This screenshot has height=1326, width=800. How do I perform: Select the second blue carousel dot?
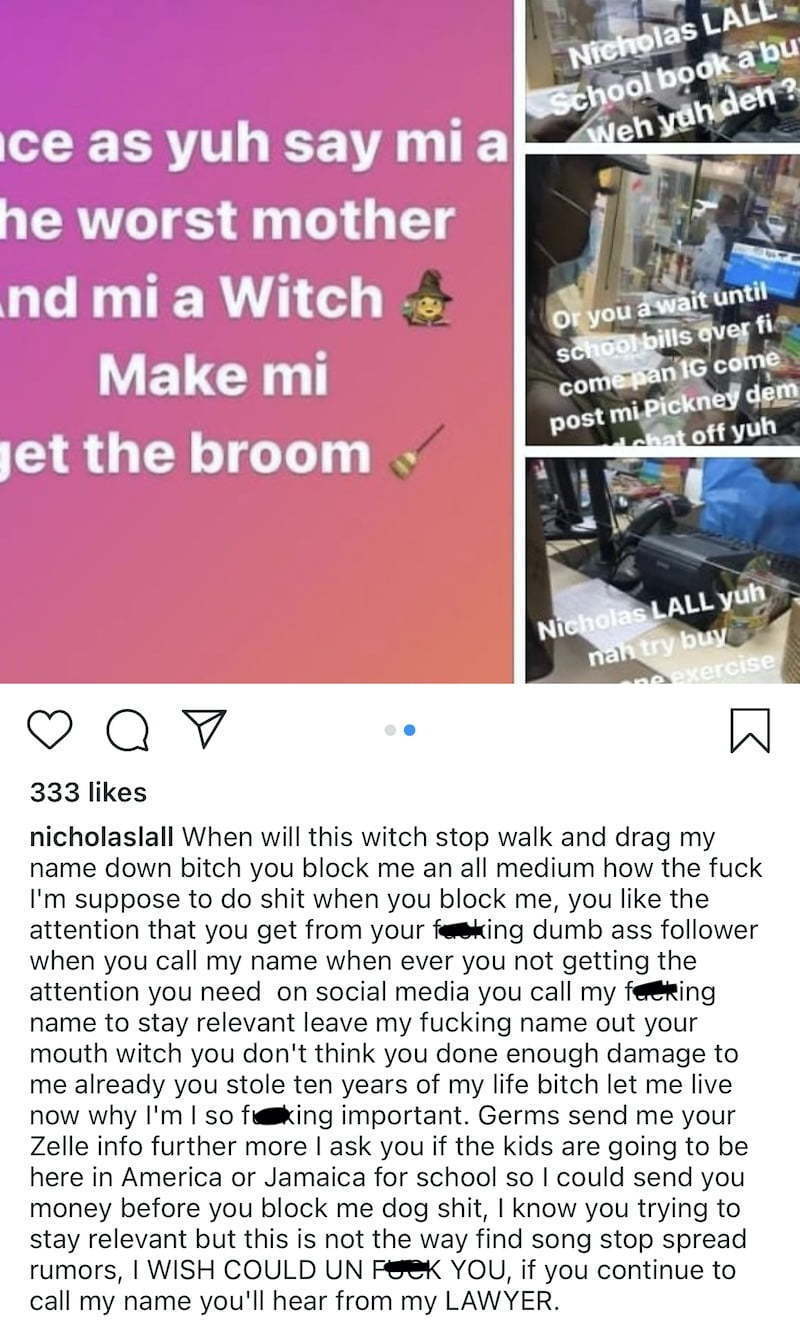point(409,730)
